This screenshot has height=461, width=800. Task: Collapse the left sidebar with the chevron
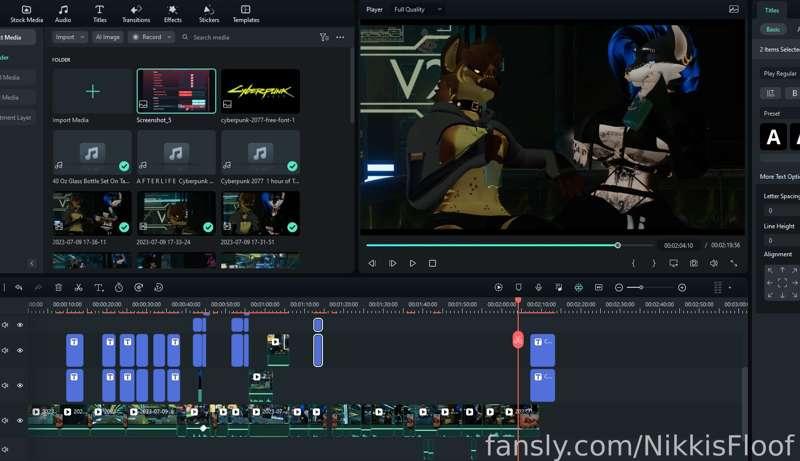(x=32, y=263)
